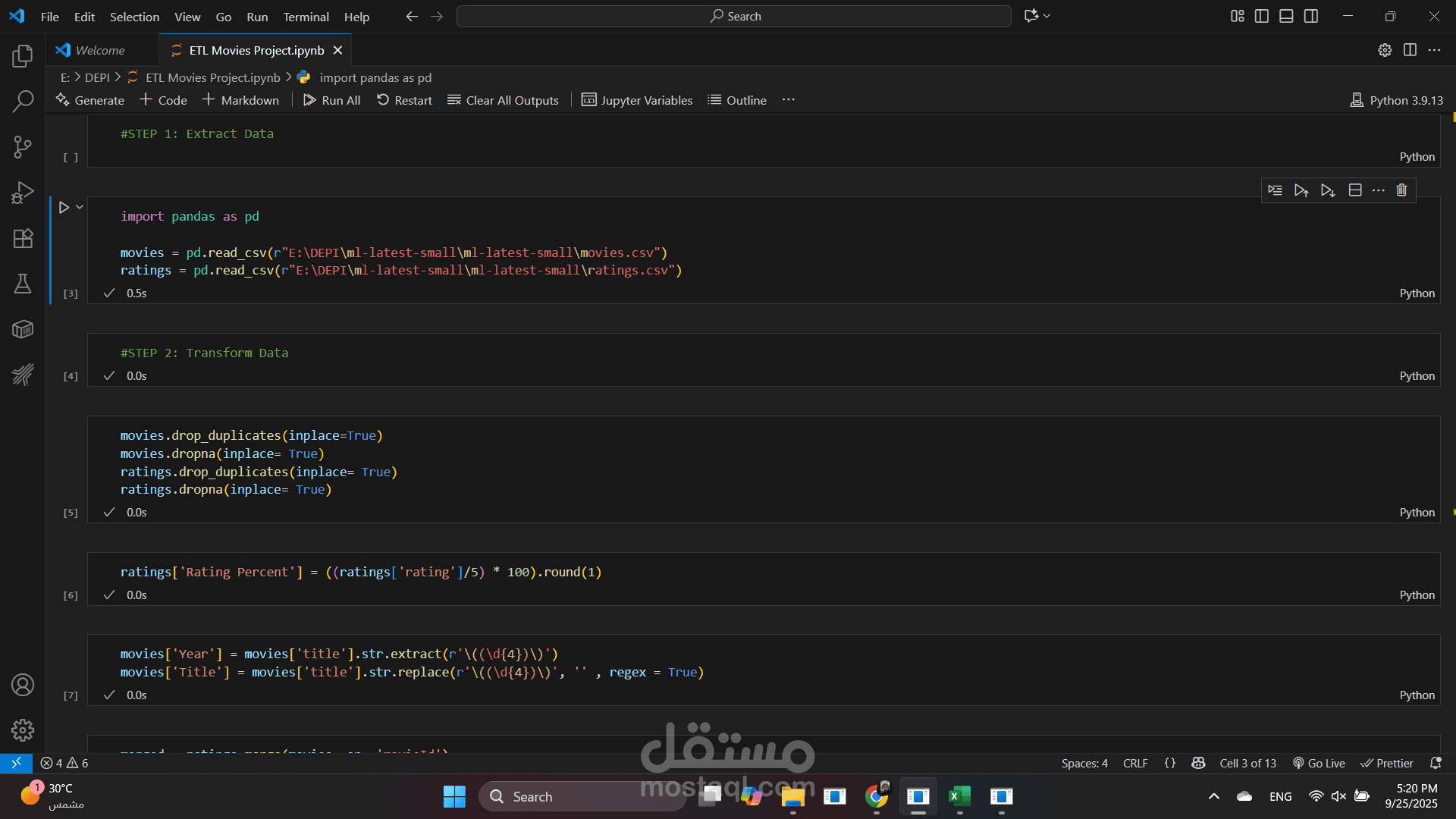
Task: Select the Python 3.9.13 kernel picker
Action: 1397,100
